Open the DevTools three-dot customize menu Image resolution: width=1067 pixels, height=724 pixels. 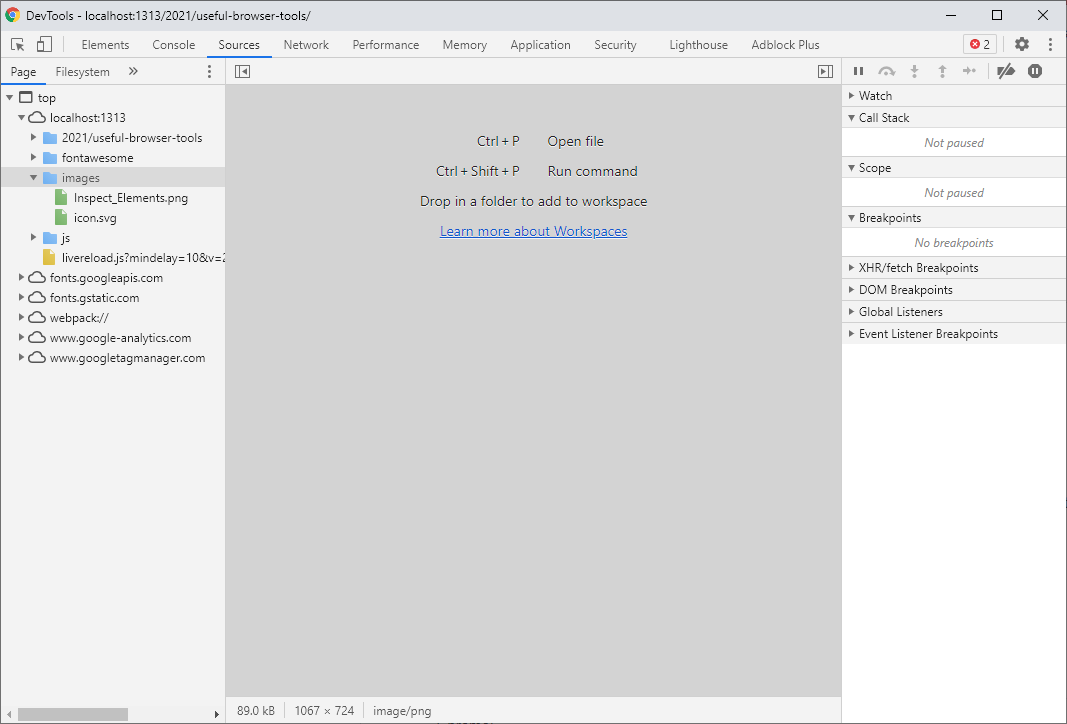point(1050,44)
